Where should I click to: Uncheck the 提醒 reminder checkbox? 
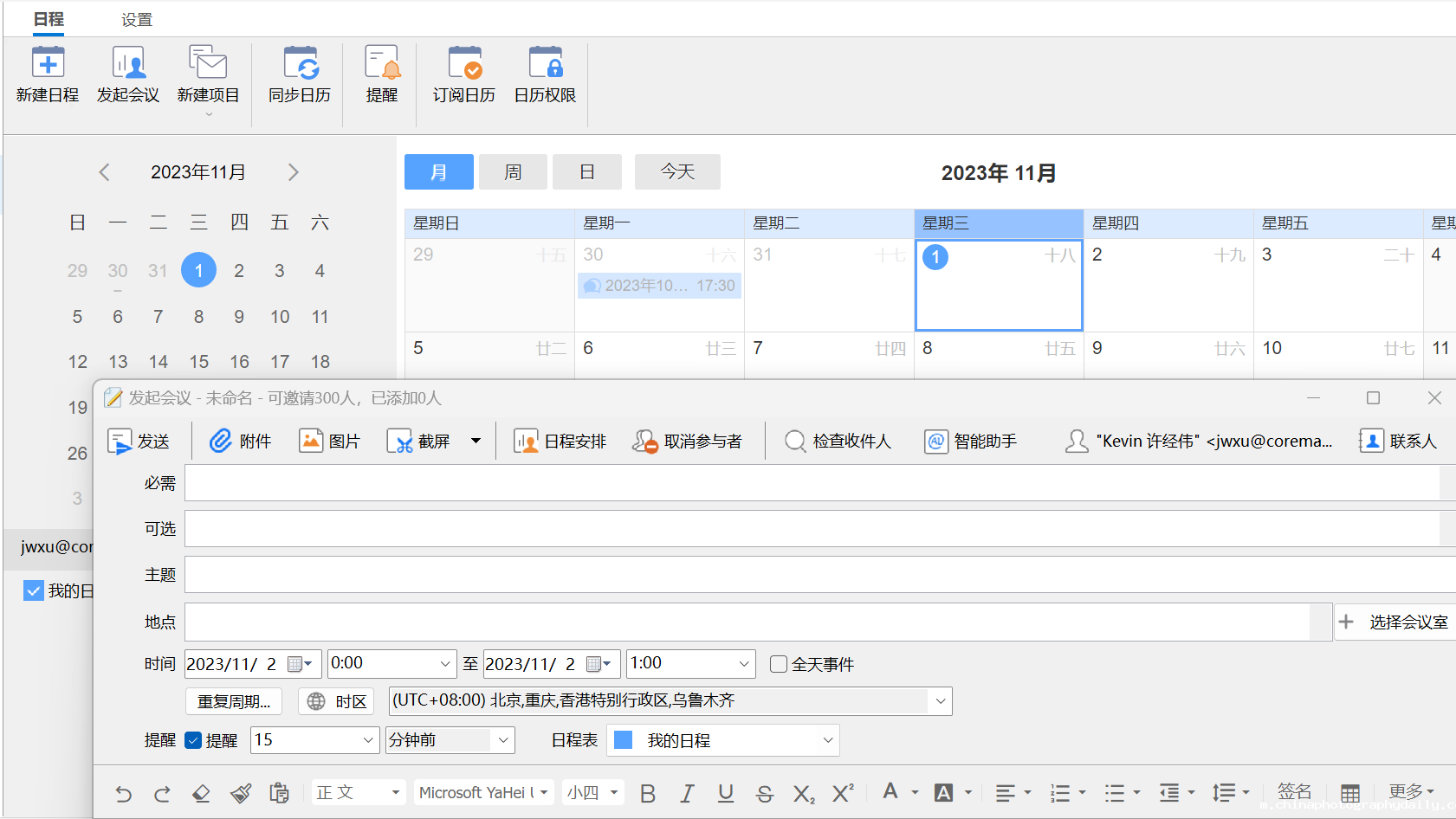194,740
